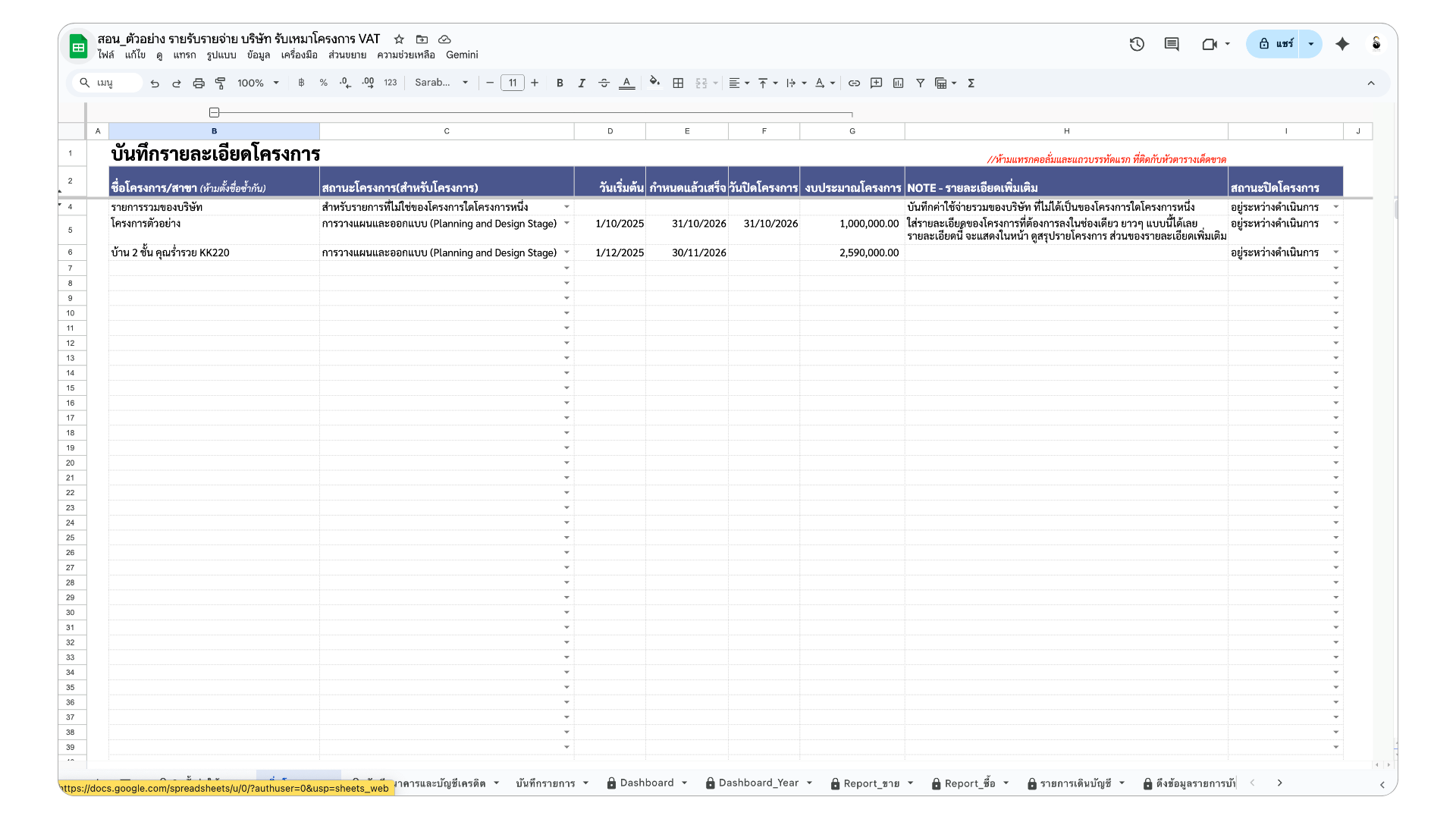Image resolution: width=1456 pixels, height=819 pixels.
Task: Open the ข้อมูล menu
Action: coord(259,55)
